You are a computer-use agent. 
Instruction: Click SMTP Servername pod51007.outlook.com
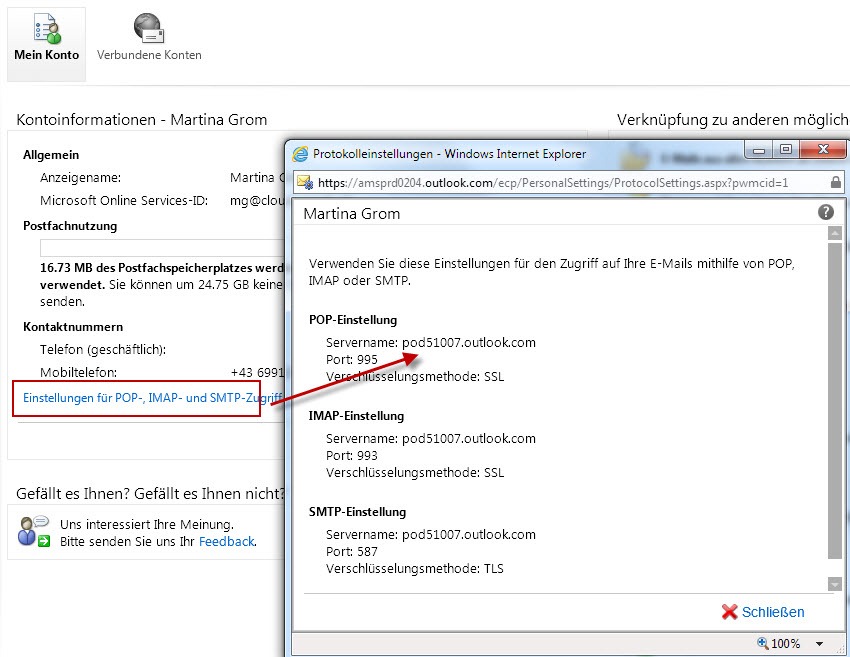tap(430, 534)
